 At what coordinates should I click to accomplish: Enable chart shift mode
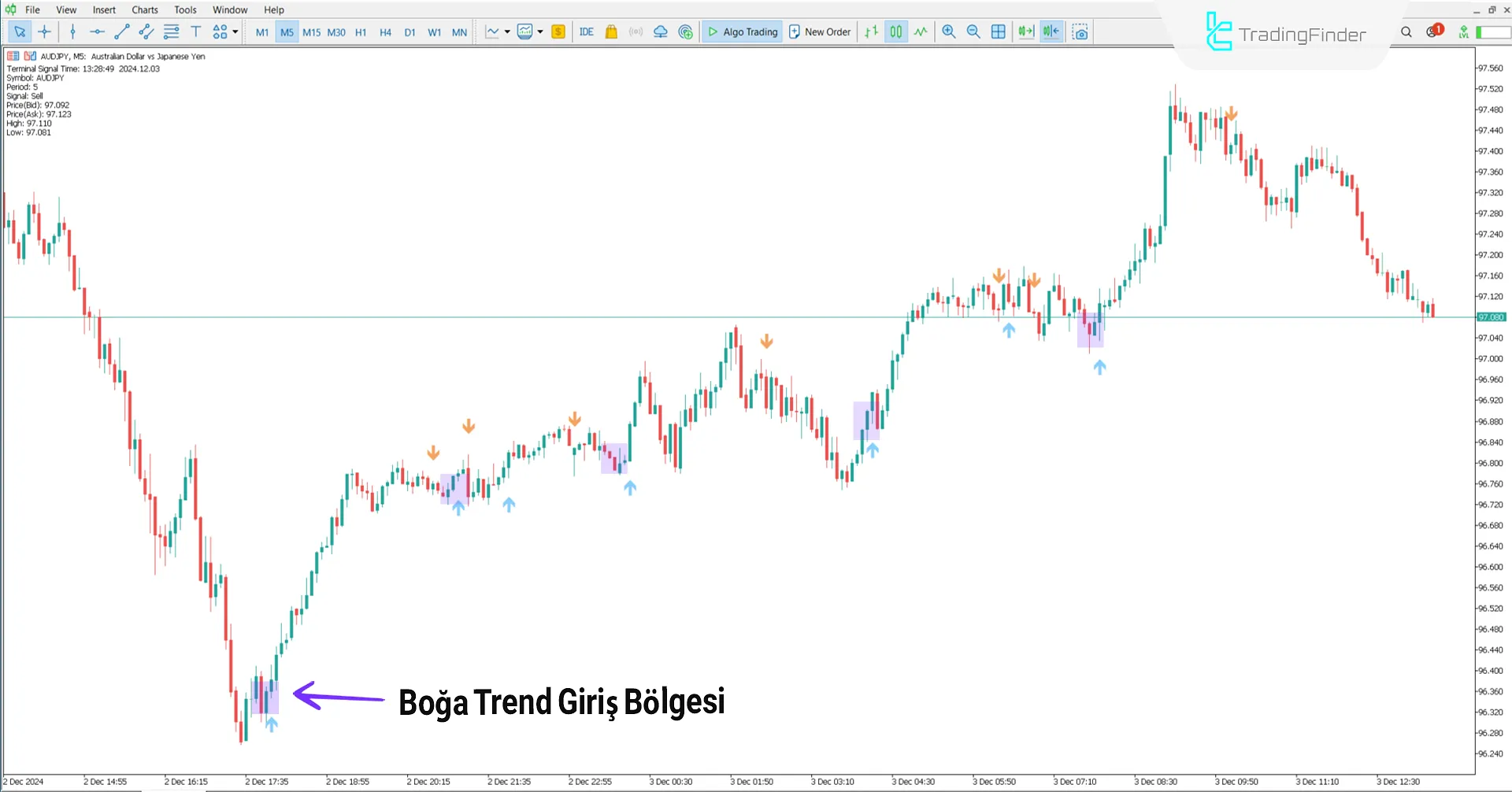tap(1051, 31)
